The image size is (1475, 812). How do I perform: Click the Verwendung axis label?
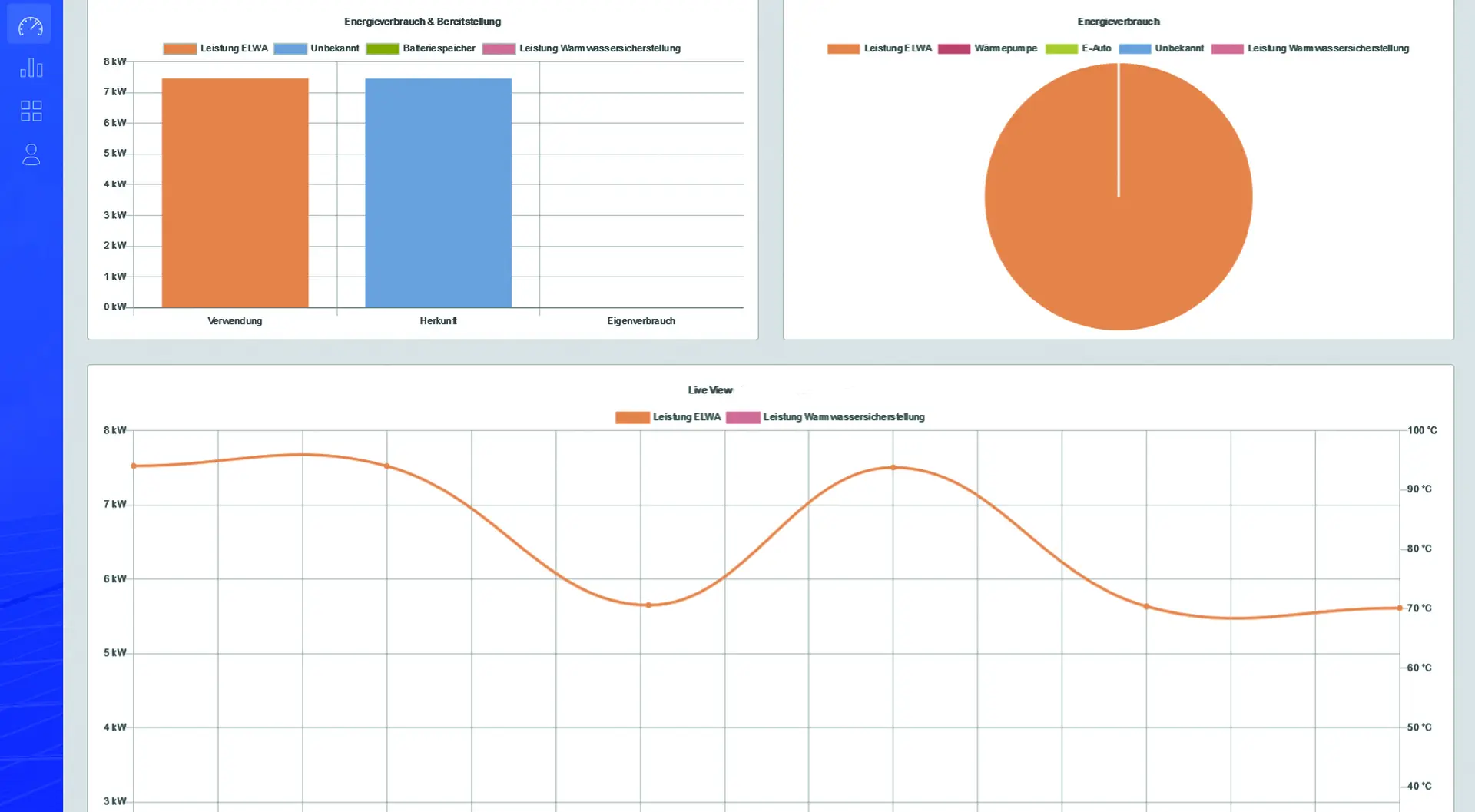[x=235, y=321]
